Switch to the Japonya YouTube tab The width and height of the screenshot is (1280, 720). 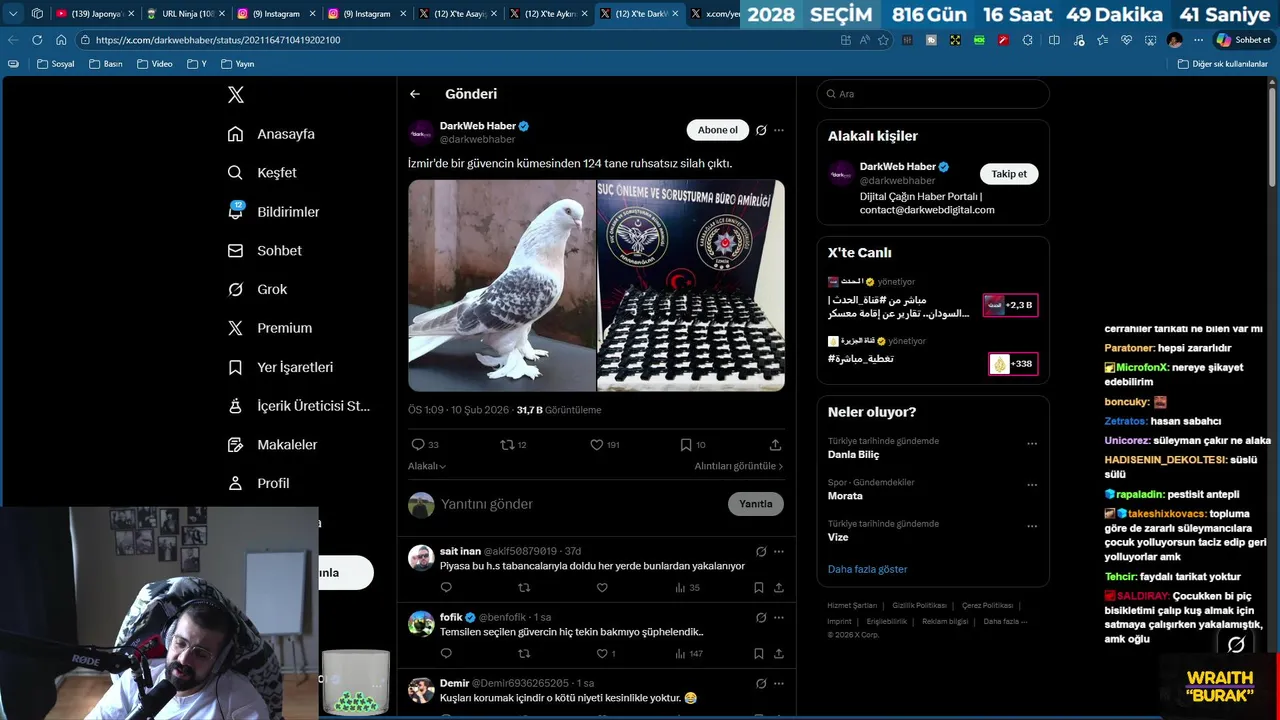(93, 14)
